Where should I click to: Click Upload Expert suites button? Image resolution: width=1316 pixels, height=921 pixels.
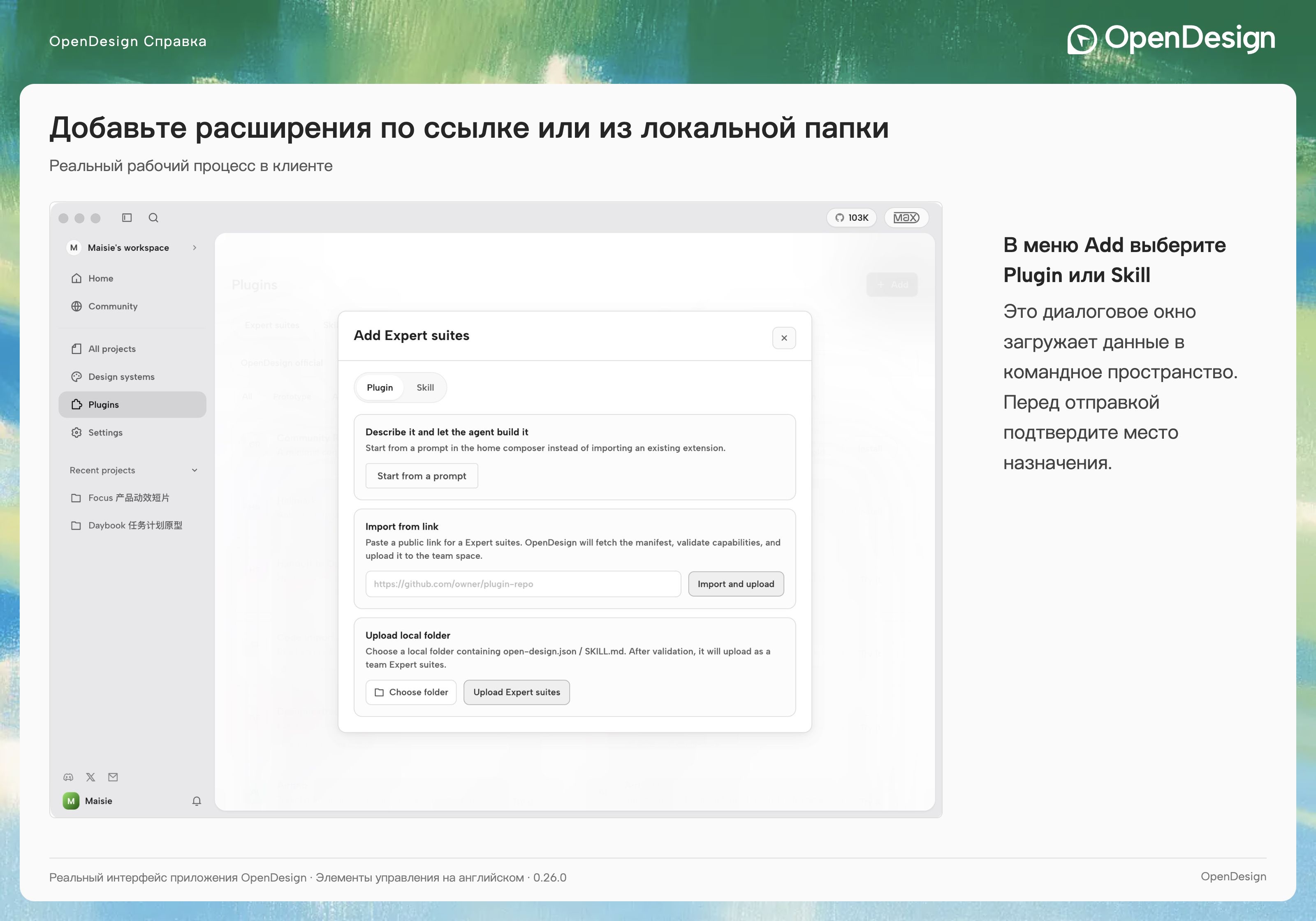pos(517,692)
